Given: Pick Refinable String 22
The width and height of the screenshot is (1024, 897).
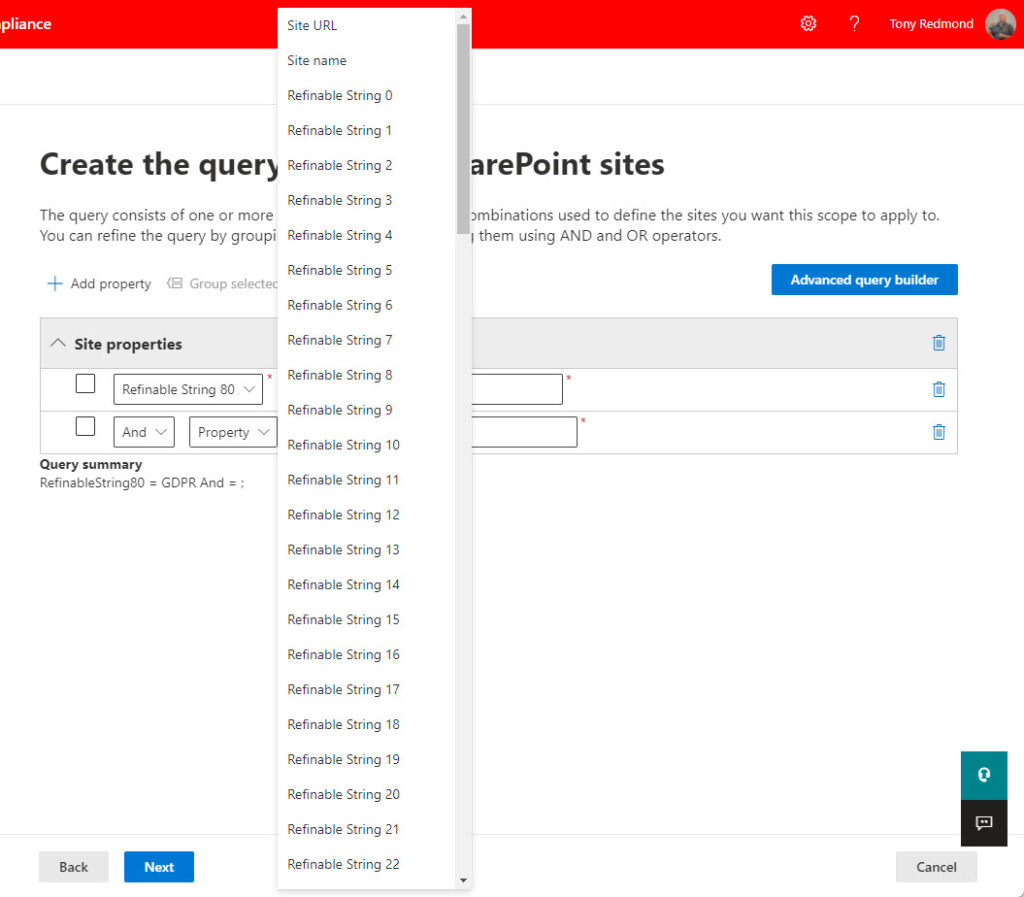Looking at the screenshot, I should [366, 864].
